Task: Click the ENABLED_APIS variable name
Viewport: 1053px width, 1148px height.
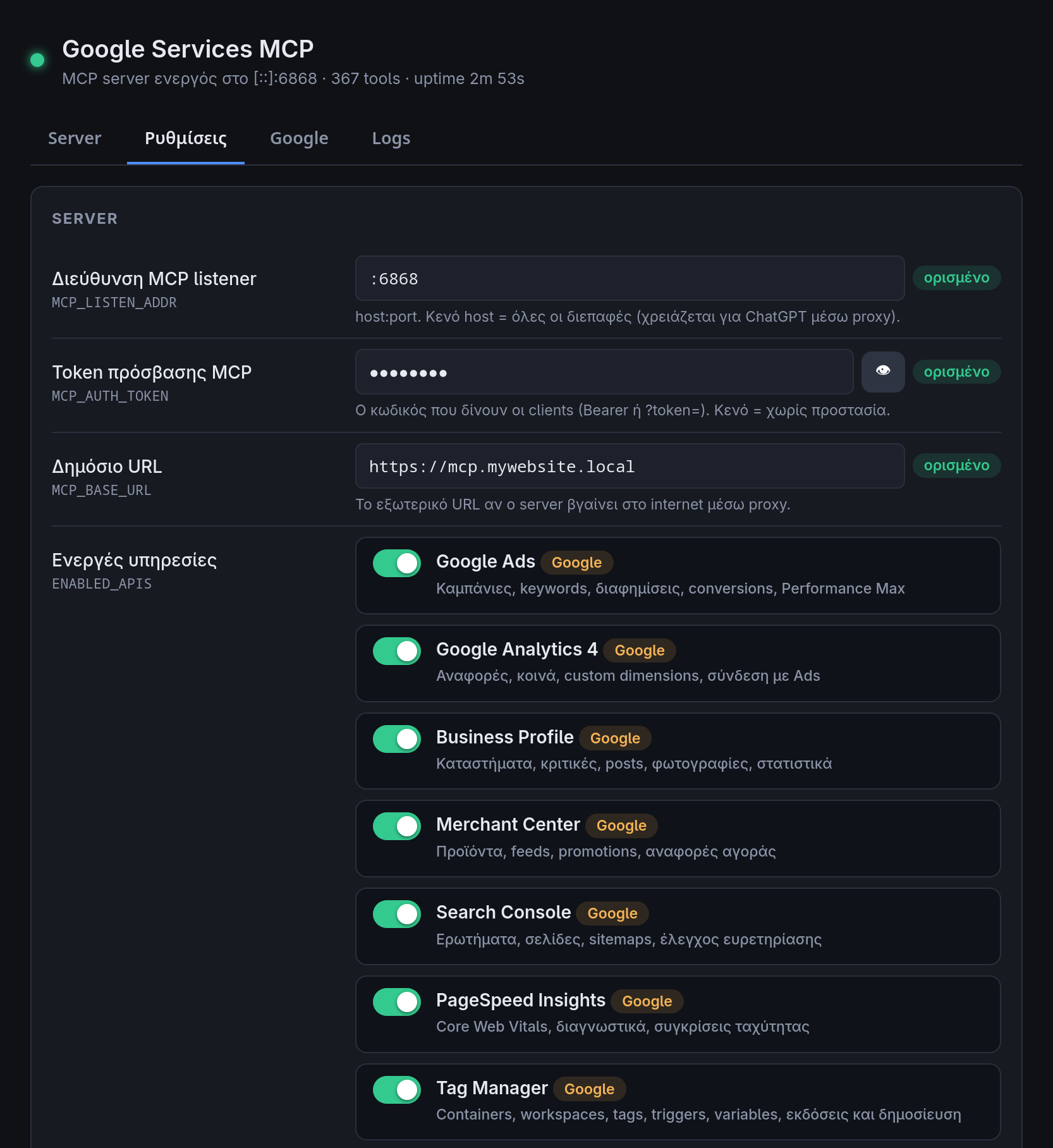Action: click(x=102, y=584)
